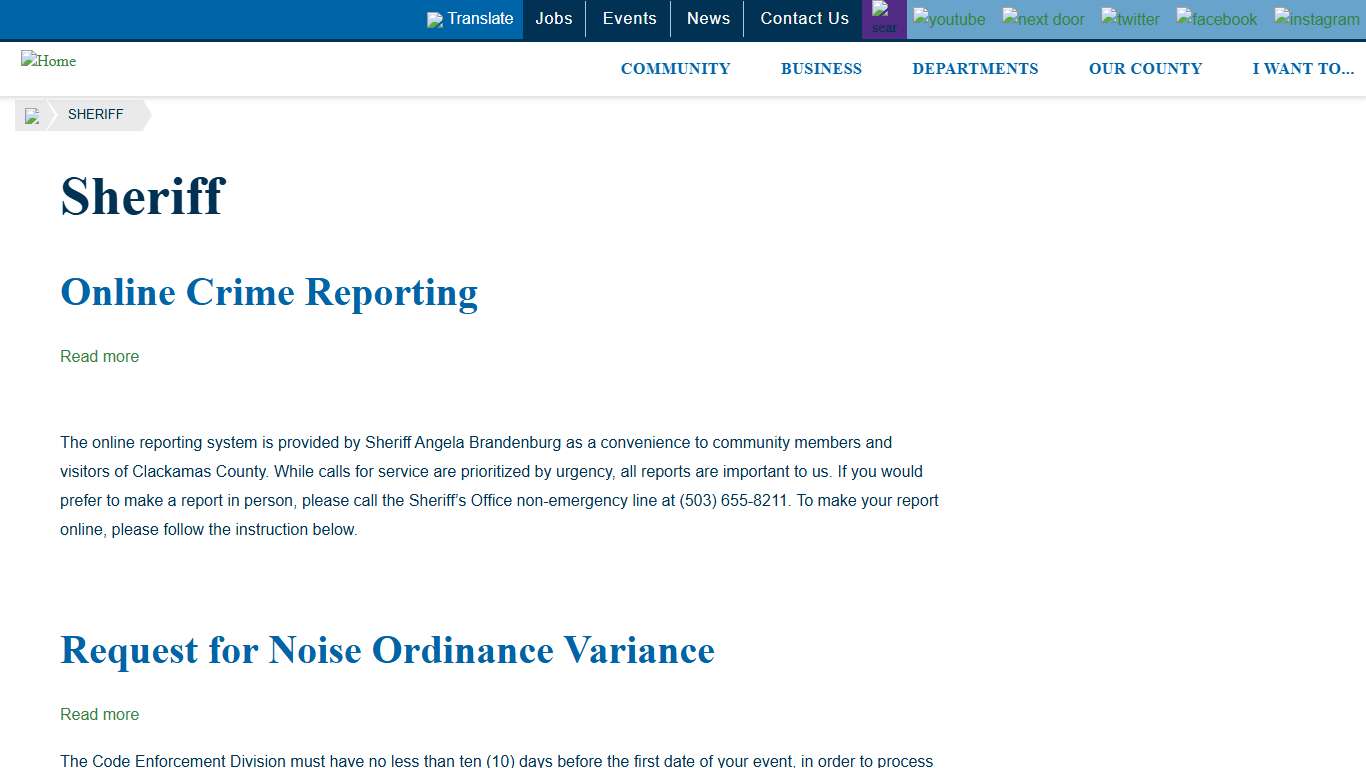Open the Translate language option
The image size is (1366, 768).
click(470, 19)
